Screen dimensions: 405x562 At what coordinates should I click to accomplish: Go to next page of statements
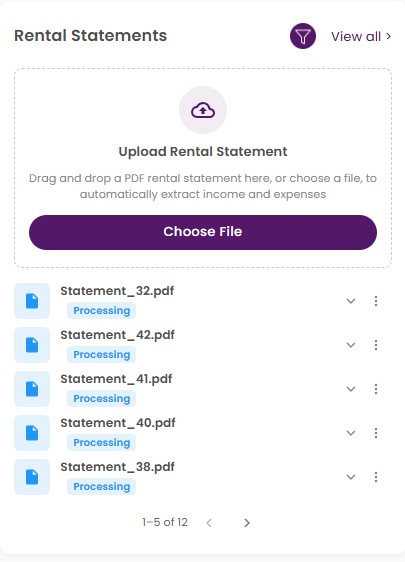tap(247, 523)
